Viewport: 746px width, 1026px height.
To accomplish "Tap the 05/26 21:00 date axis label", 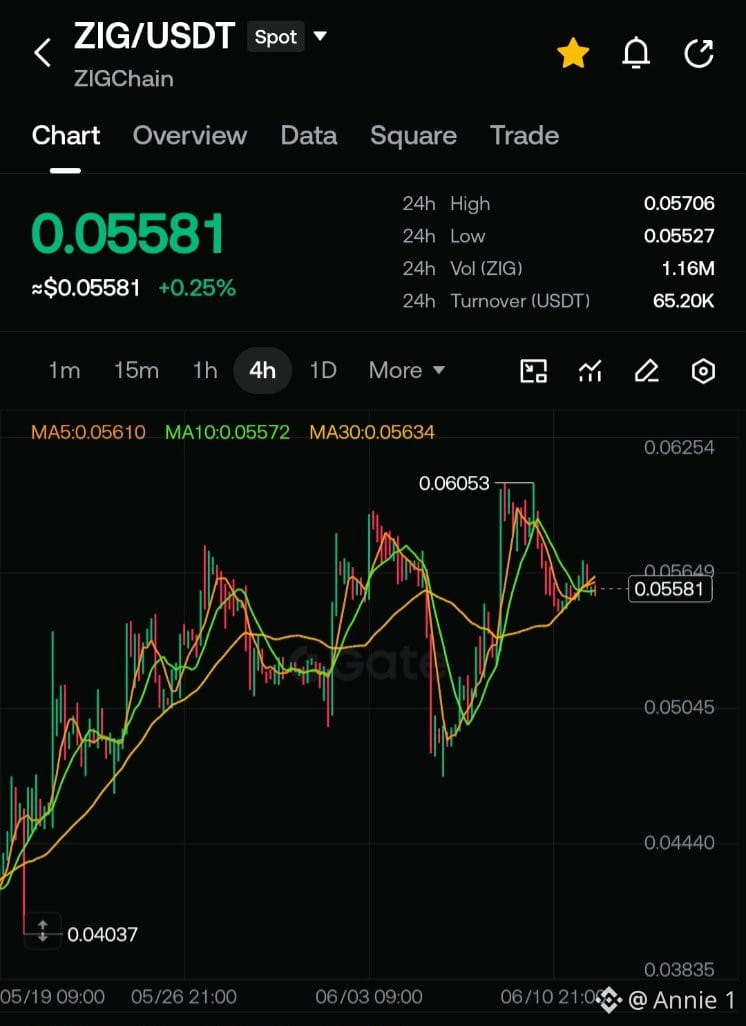I will click(x=184, y=997).
